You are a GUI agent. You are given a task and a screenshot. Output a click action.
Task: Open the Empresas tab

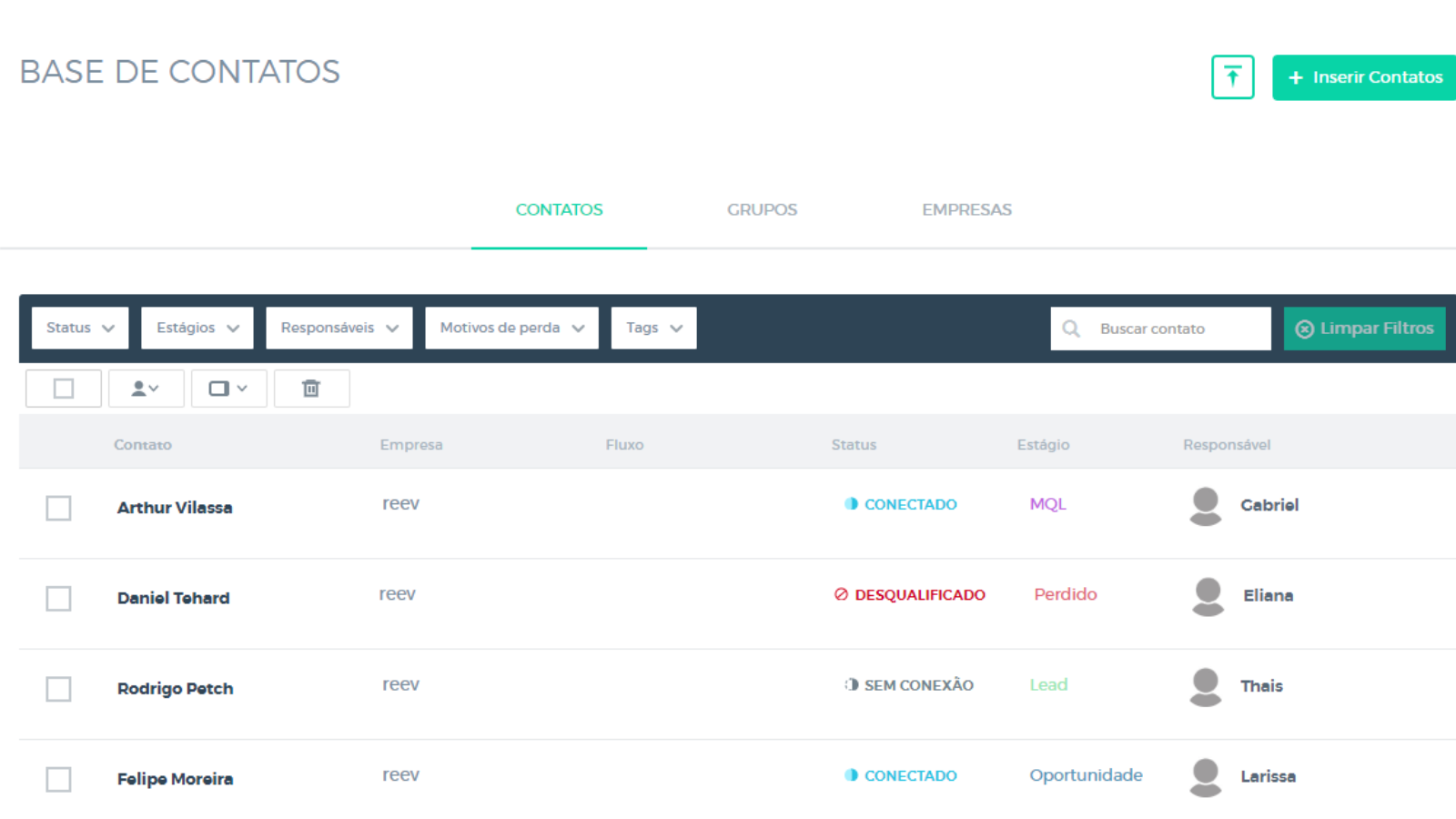point(966,210)
